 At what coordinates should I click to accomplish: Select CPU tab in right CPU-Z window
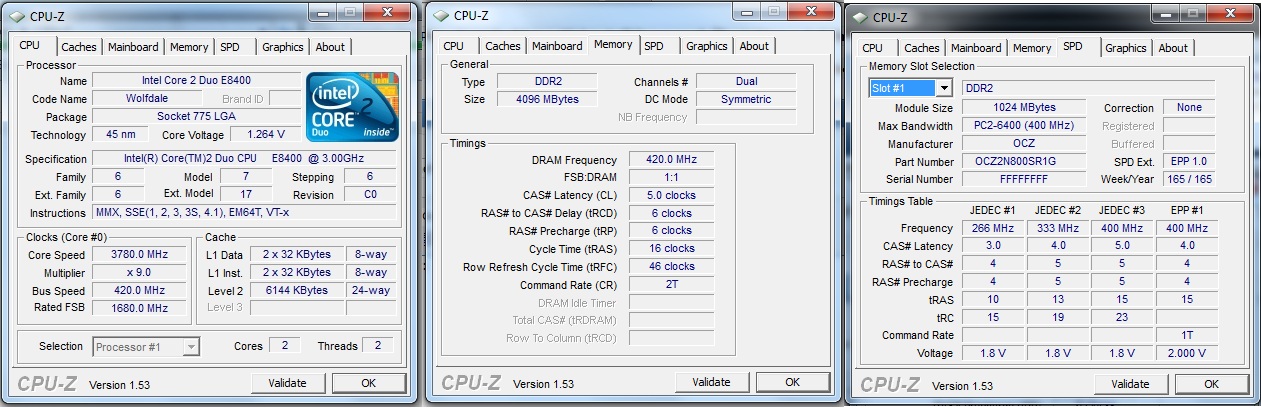point(873,48)
